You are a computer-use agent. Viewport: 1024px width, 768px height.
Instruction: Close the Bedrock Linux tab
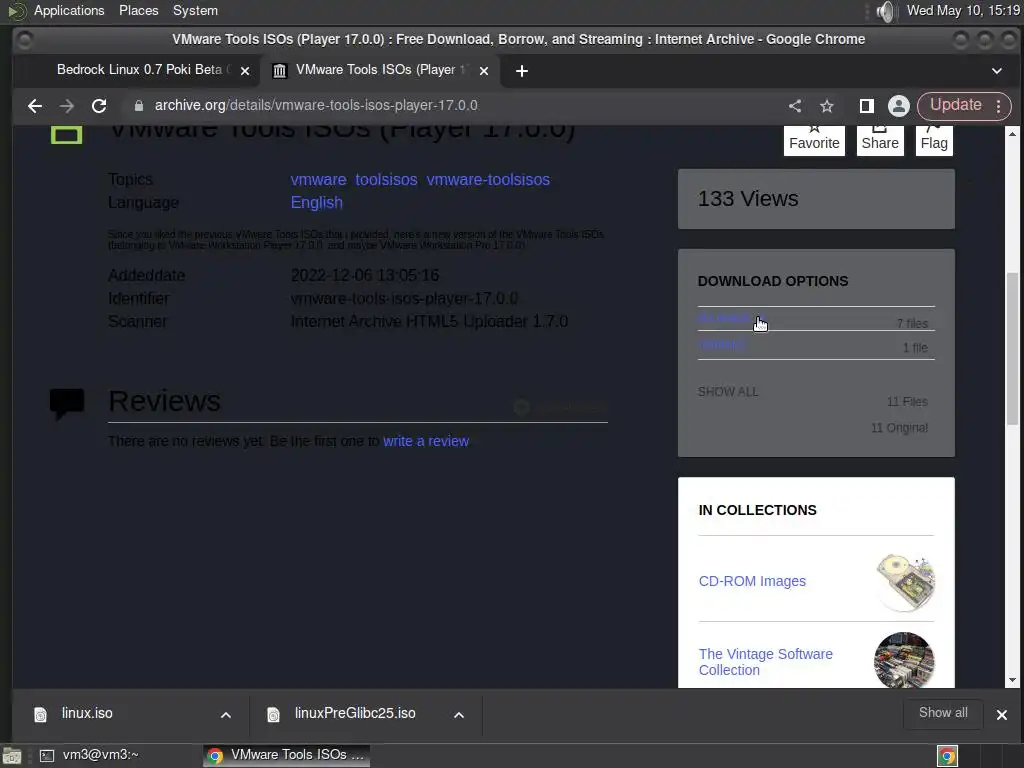245,71
